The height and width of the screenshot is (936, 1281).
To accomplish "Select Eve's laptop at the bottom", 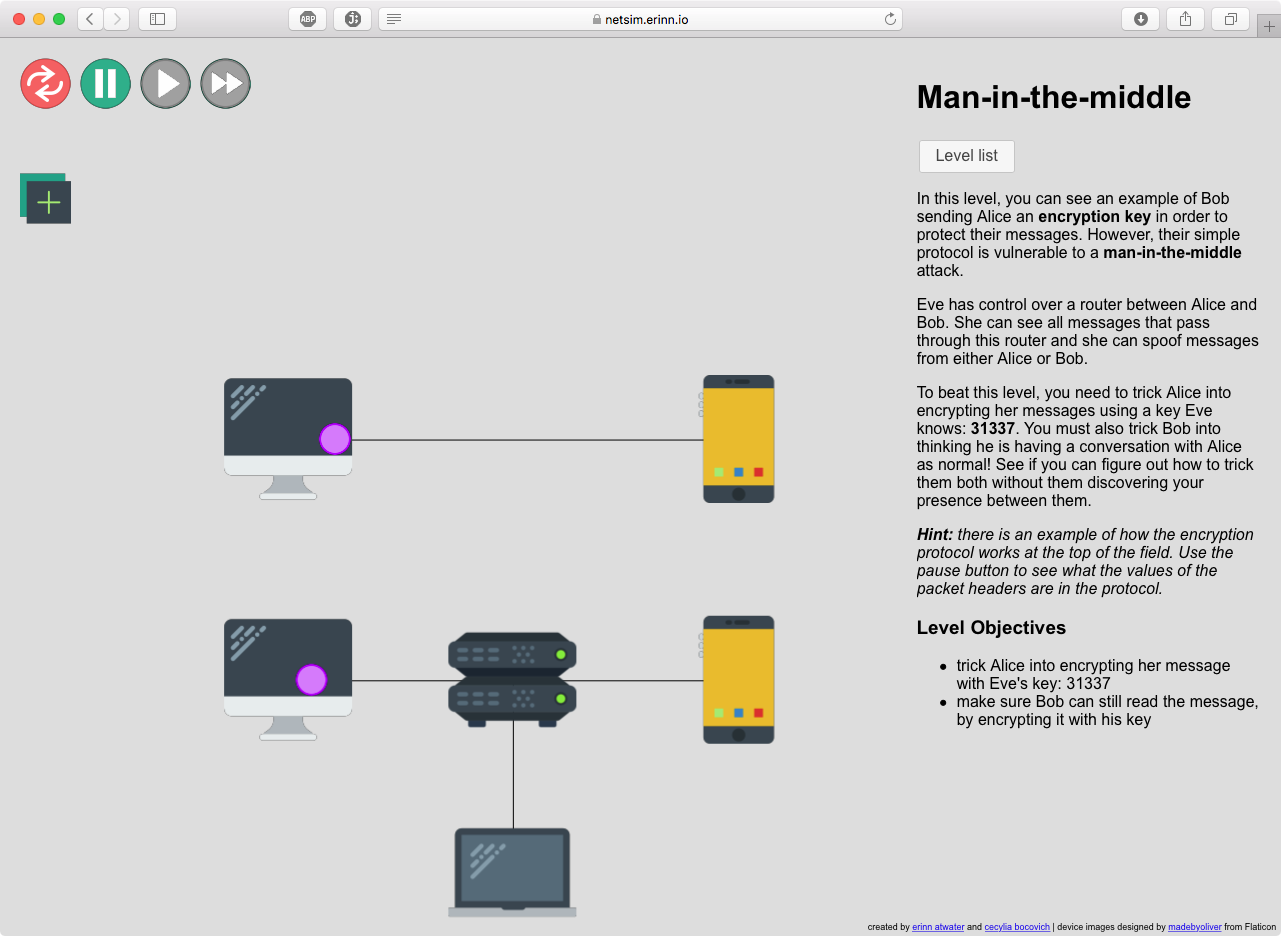I will [x=512, y=870].
